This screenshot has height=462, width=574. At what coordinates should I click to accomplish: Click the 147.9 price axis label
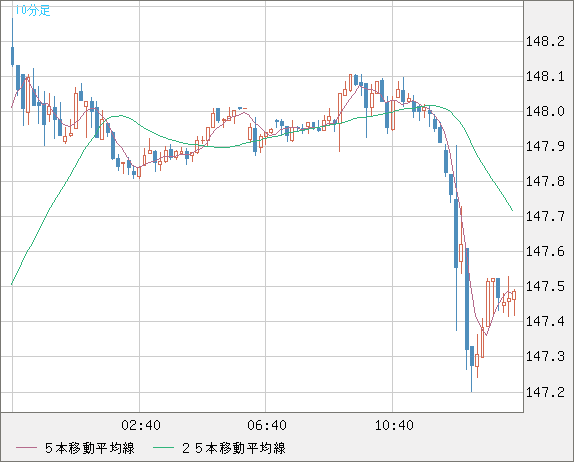545,146
